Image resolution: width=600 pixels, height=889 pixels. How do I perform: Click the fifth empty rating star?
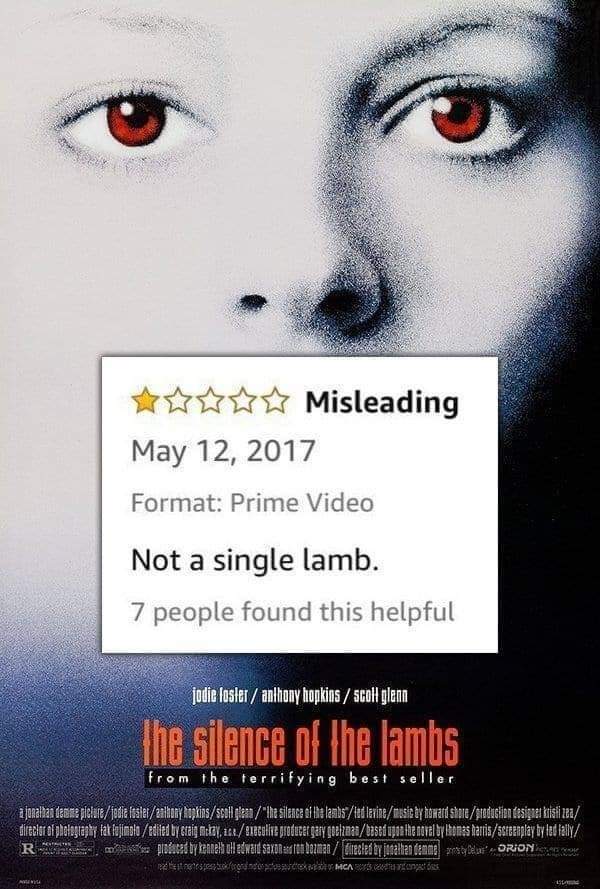[x=276, y=400]
